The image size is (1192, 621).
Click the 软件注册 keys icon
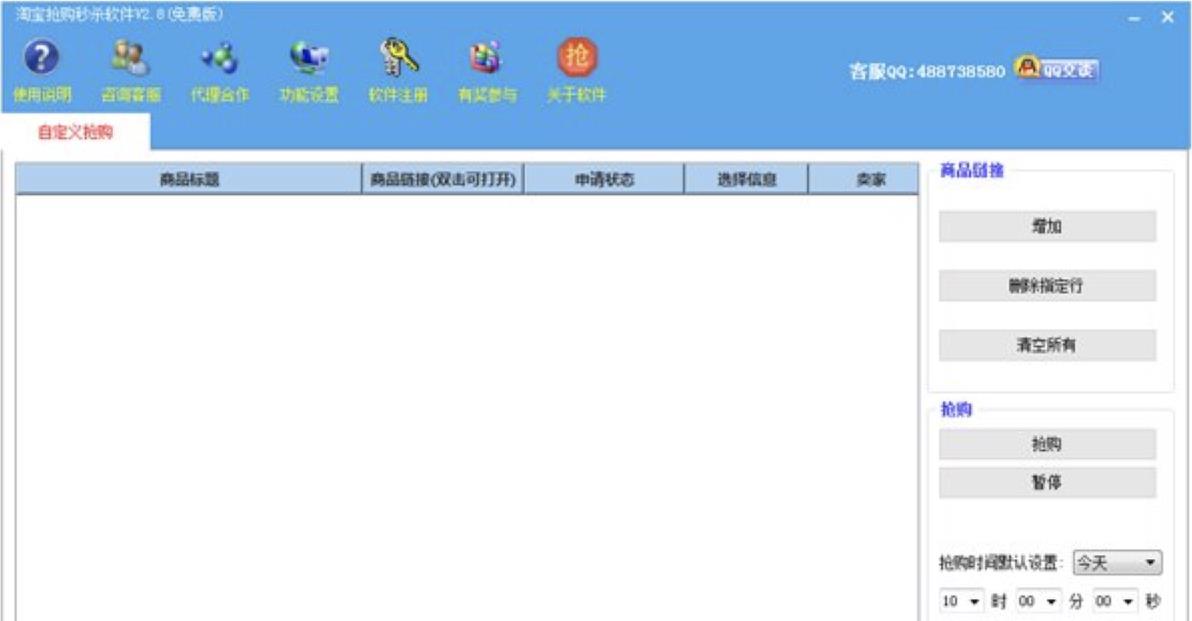[x=398, y=69]
